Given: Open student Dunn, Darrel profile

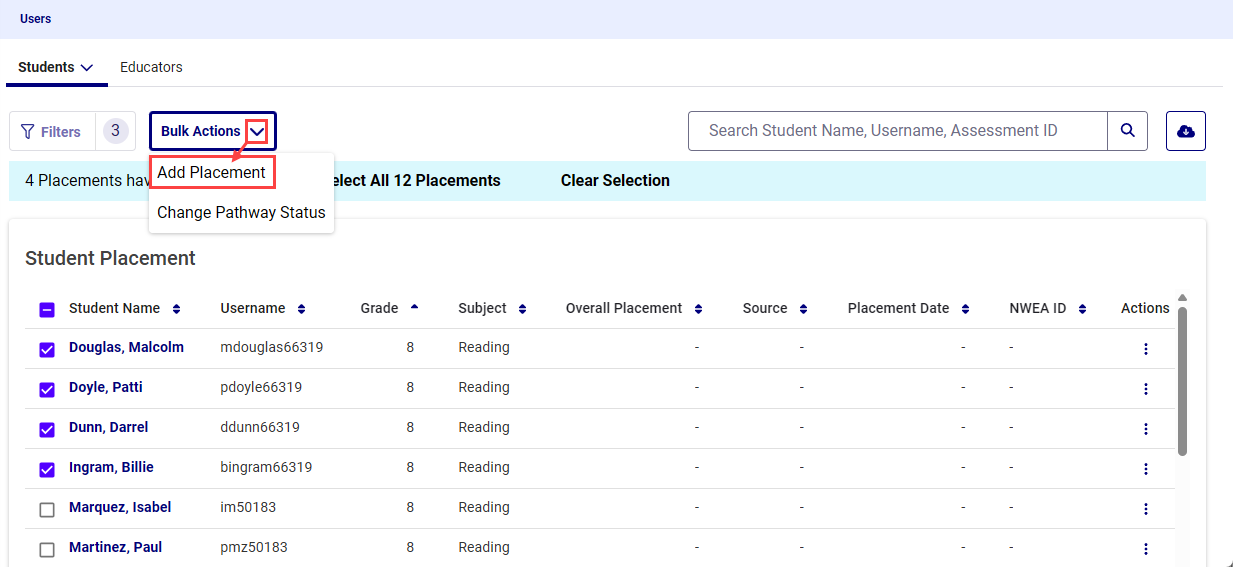Looking at the screenshot, I should [x=108, y=427].
